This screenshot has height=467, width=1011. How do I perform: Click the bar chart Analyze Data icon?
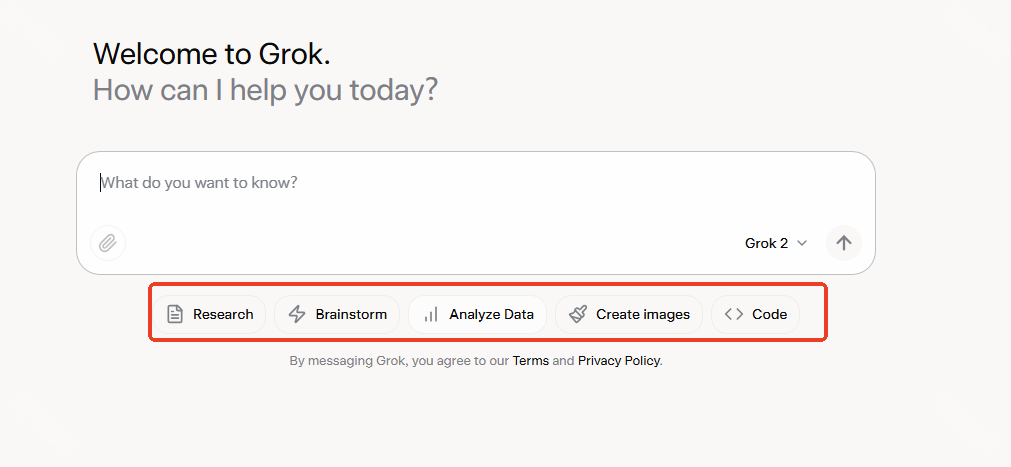[431, 314]
